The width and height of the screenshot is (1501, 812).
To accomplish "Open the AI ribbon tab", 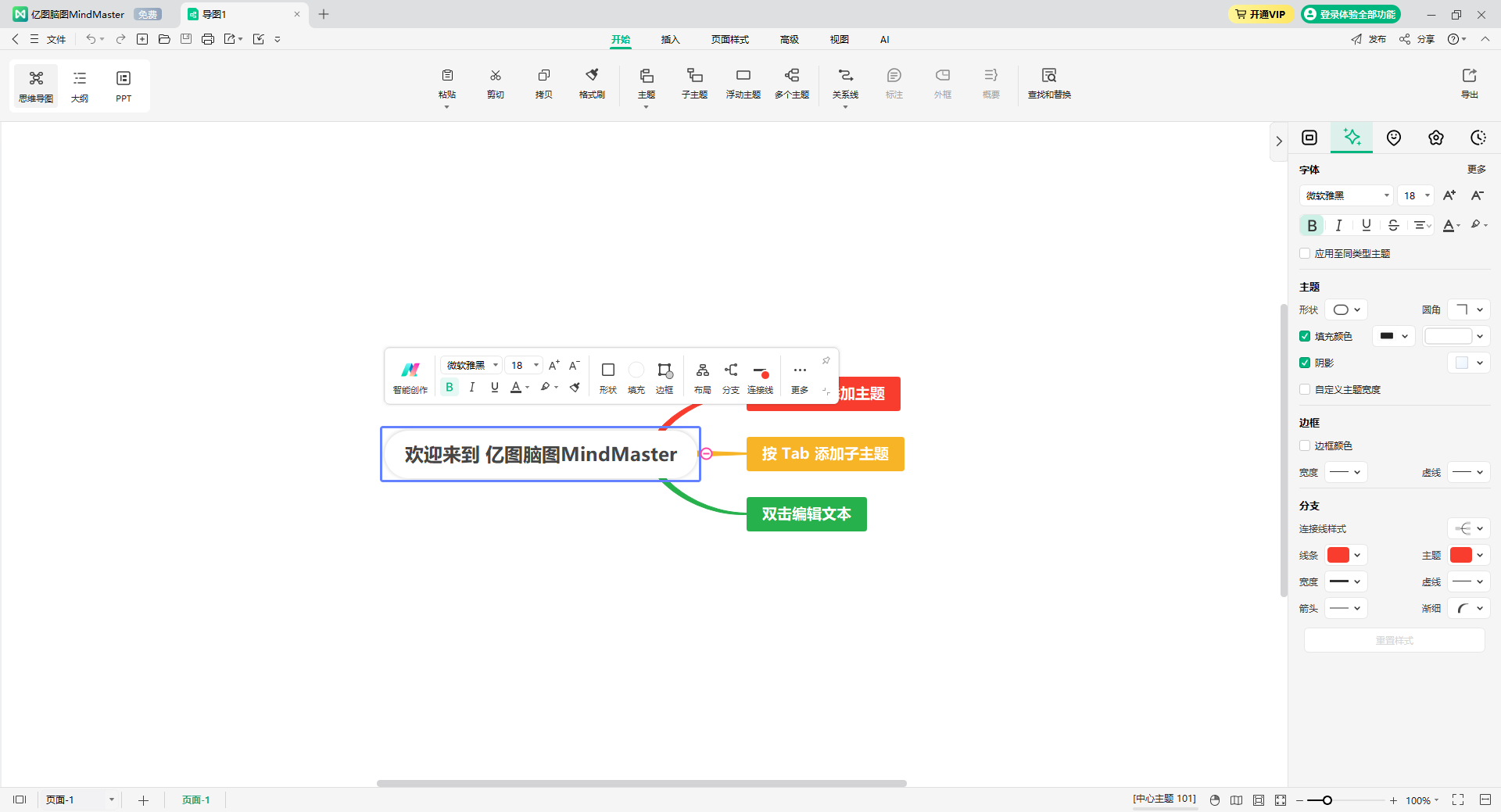I will [885, 39].
